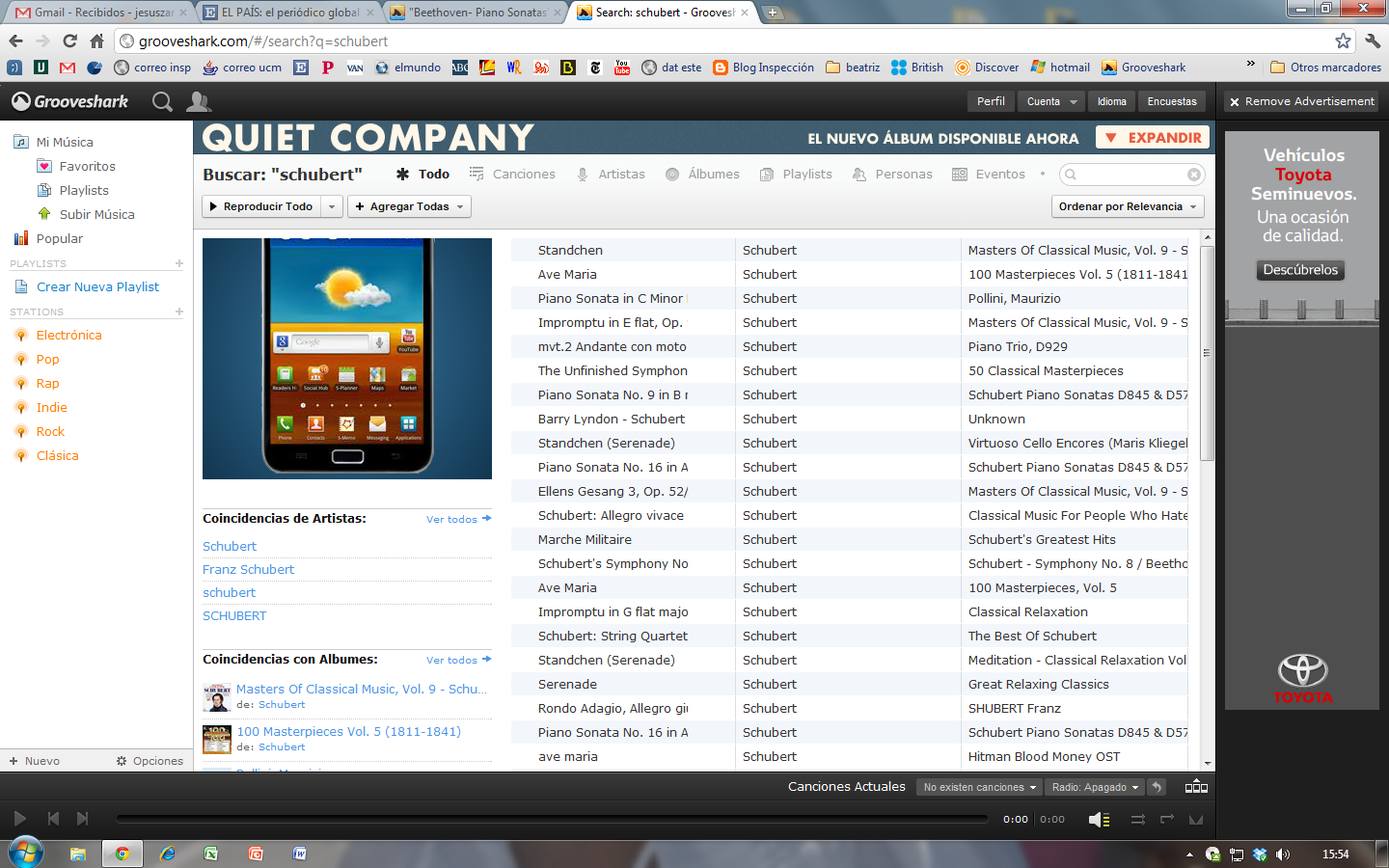Image resolution: width=1389 pixels, height=868 pixels.
Task: Enable shuffle playback mode
Action: [x=1136, y=819]
